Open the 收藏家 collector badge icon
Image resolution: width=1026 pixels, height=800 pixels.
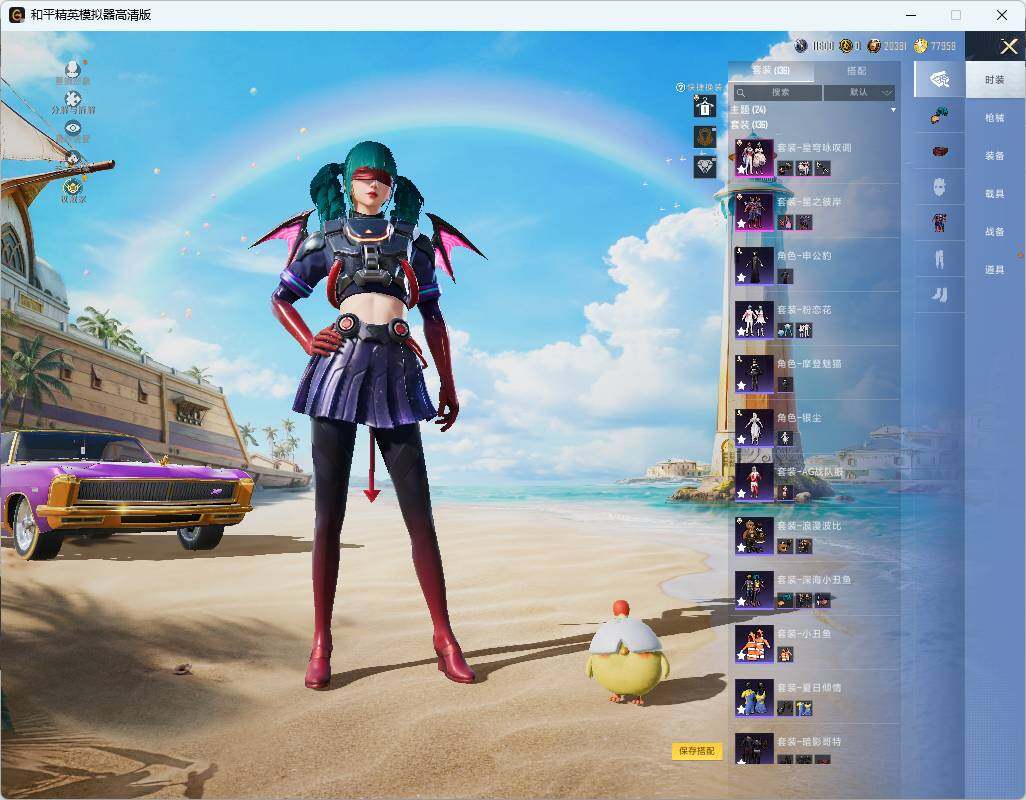click(x=73, y=188)
